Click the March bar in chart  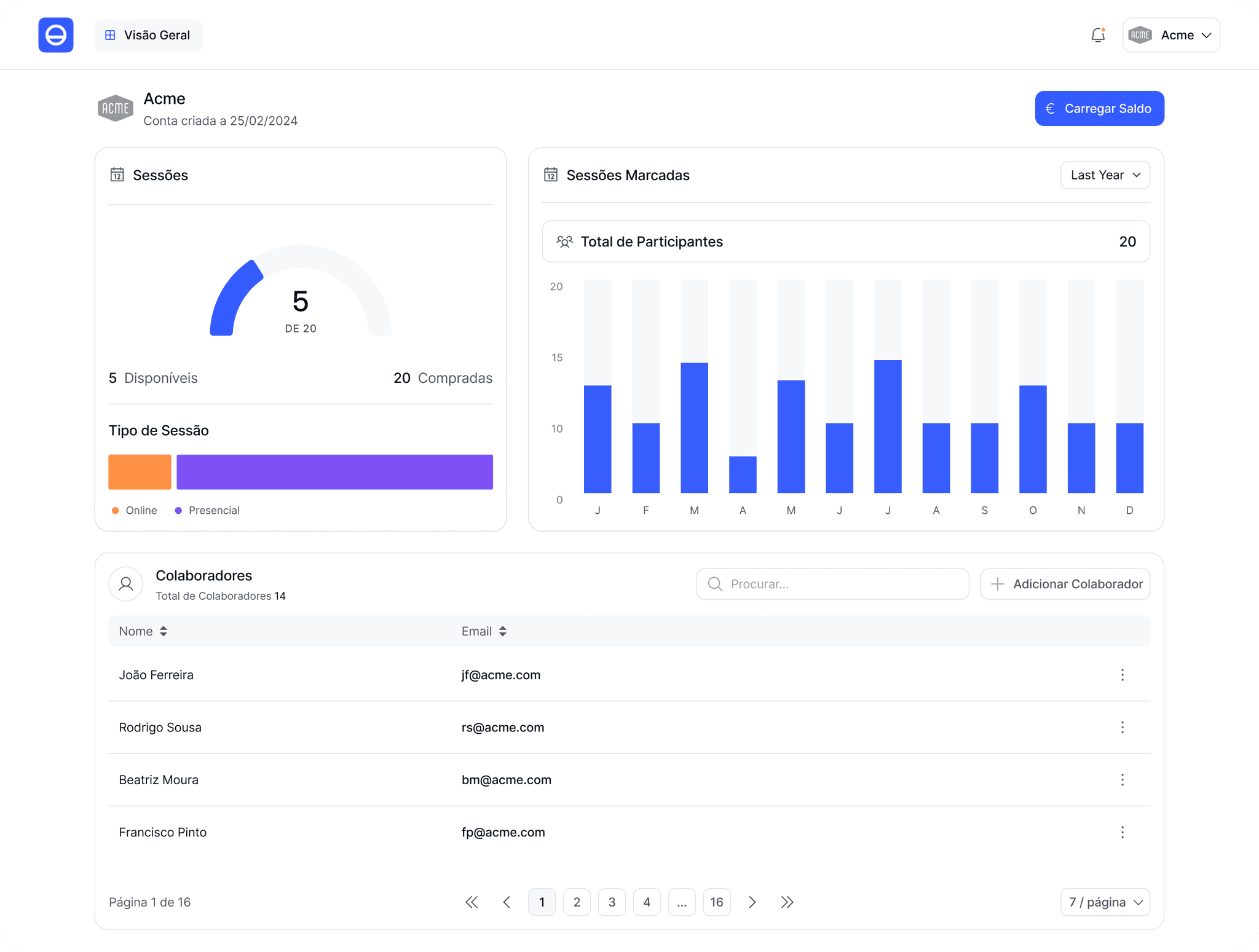(694, 428)
